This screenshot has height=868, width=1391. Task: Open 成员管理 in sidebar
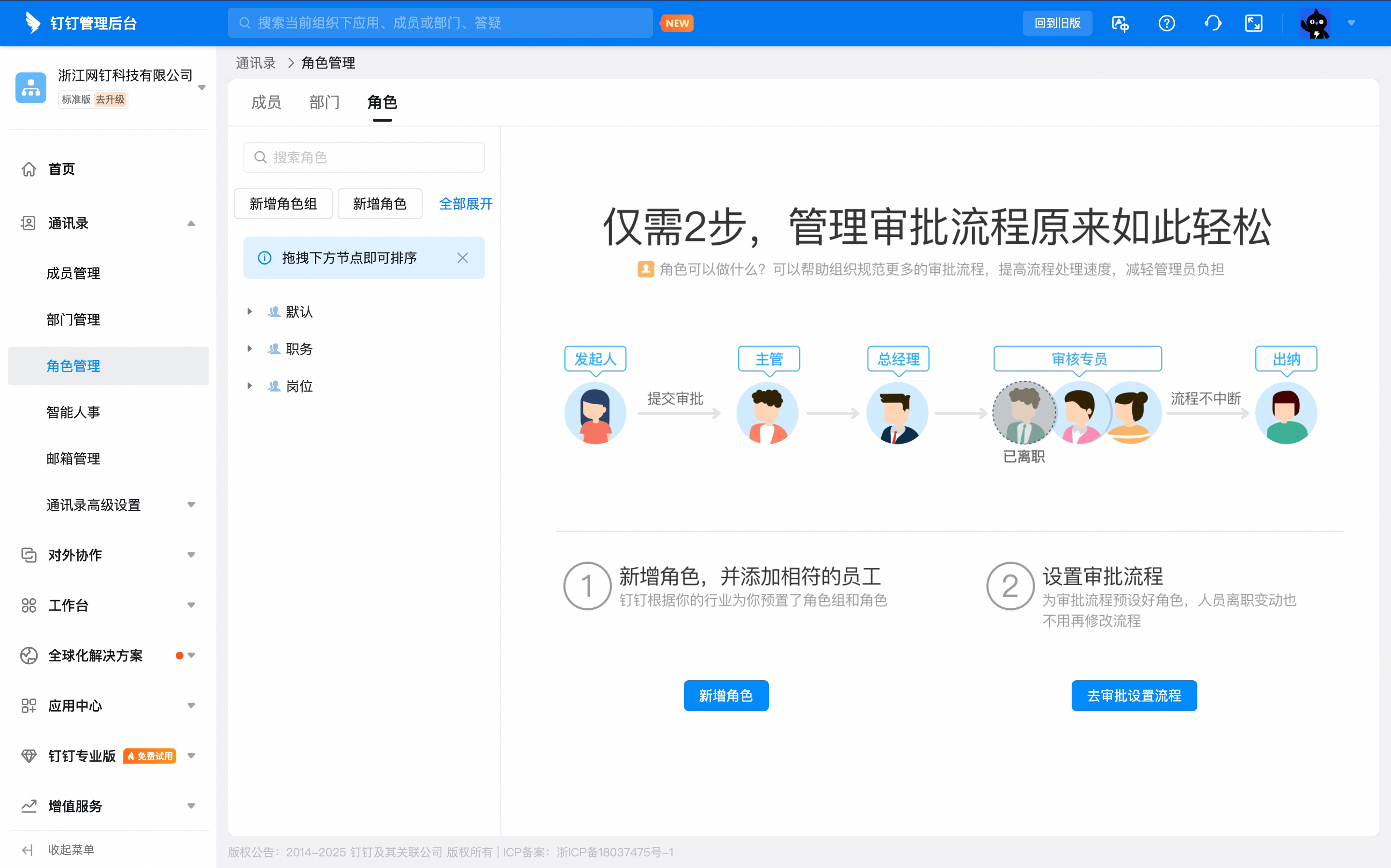tap(108, 273)
